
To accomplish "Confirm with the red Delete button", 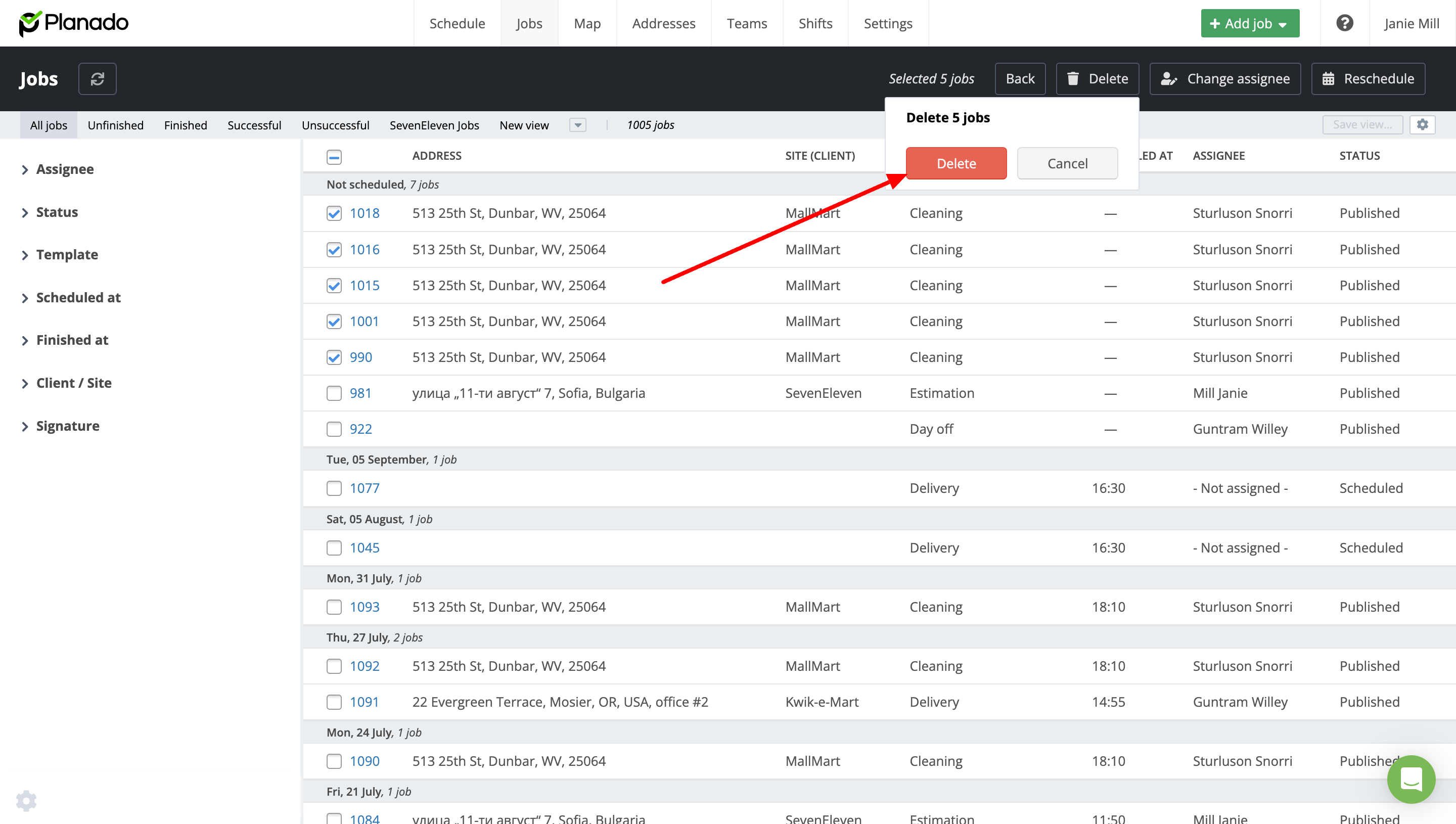I will 956,164.
